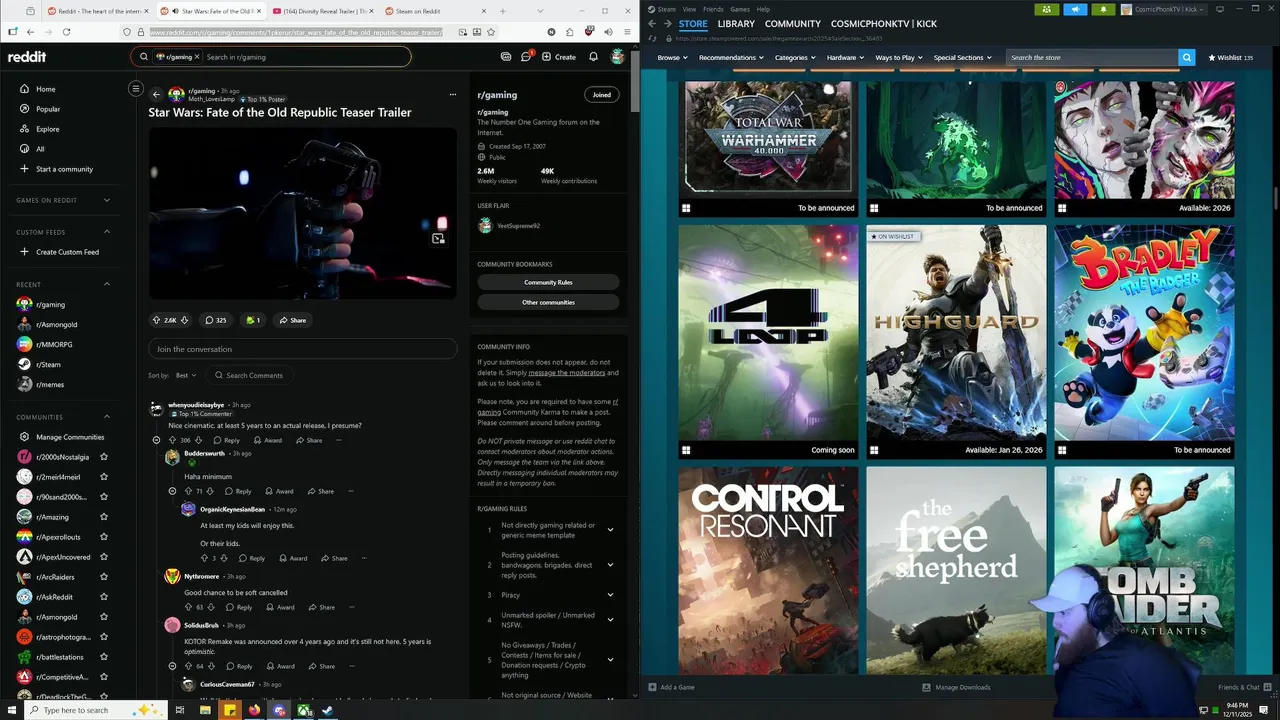Screen dimensions: 1280x720
Task: Open Steam Friends menu
Action: tap(713, 9)
